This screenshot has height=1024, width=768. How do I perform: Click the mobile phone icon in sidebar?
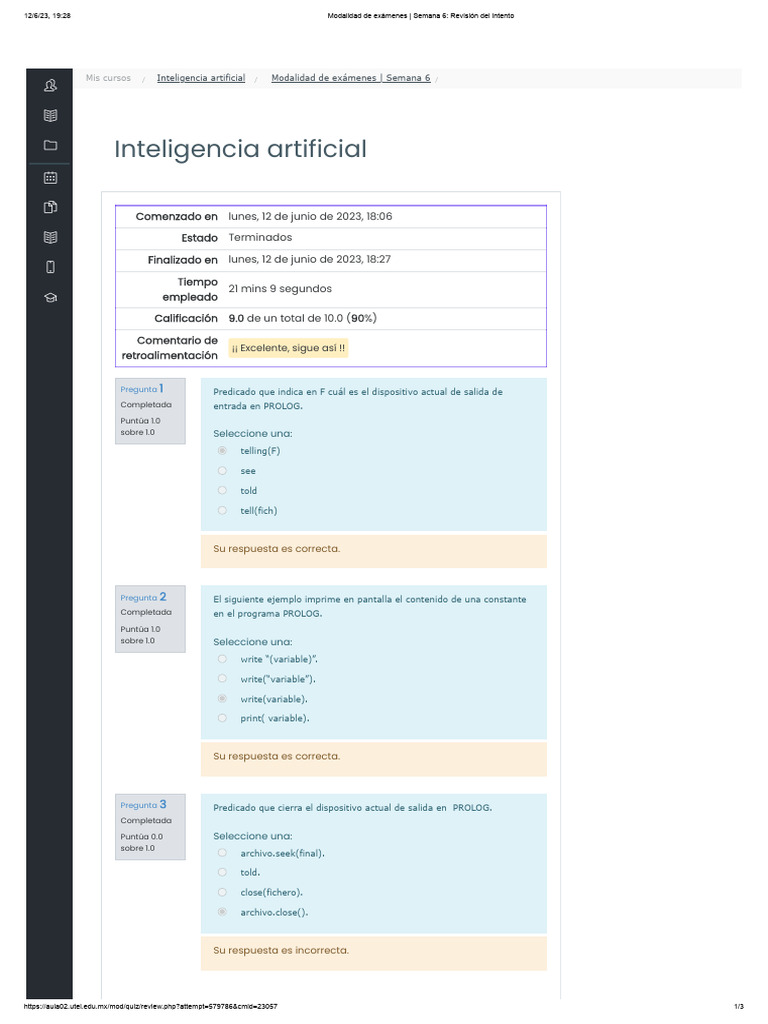coord(50,266)
